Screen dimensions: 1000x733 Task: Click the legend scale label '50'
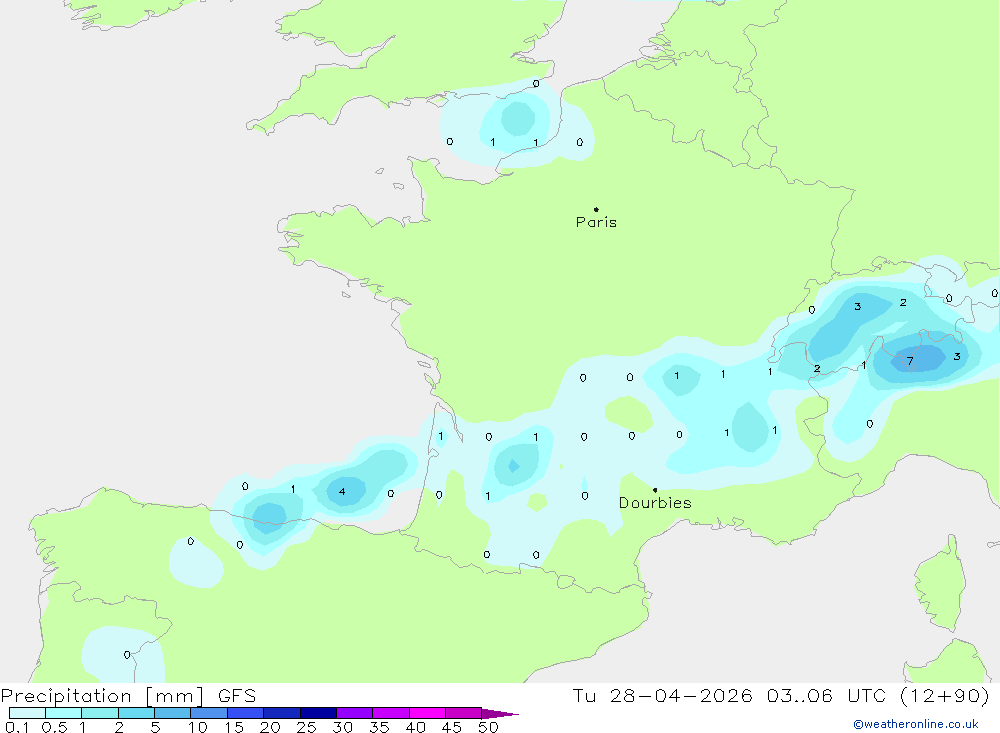[x=488, y=727]
